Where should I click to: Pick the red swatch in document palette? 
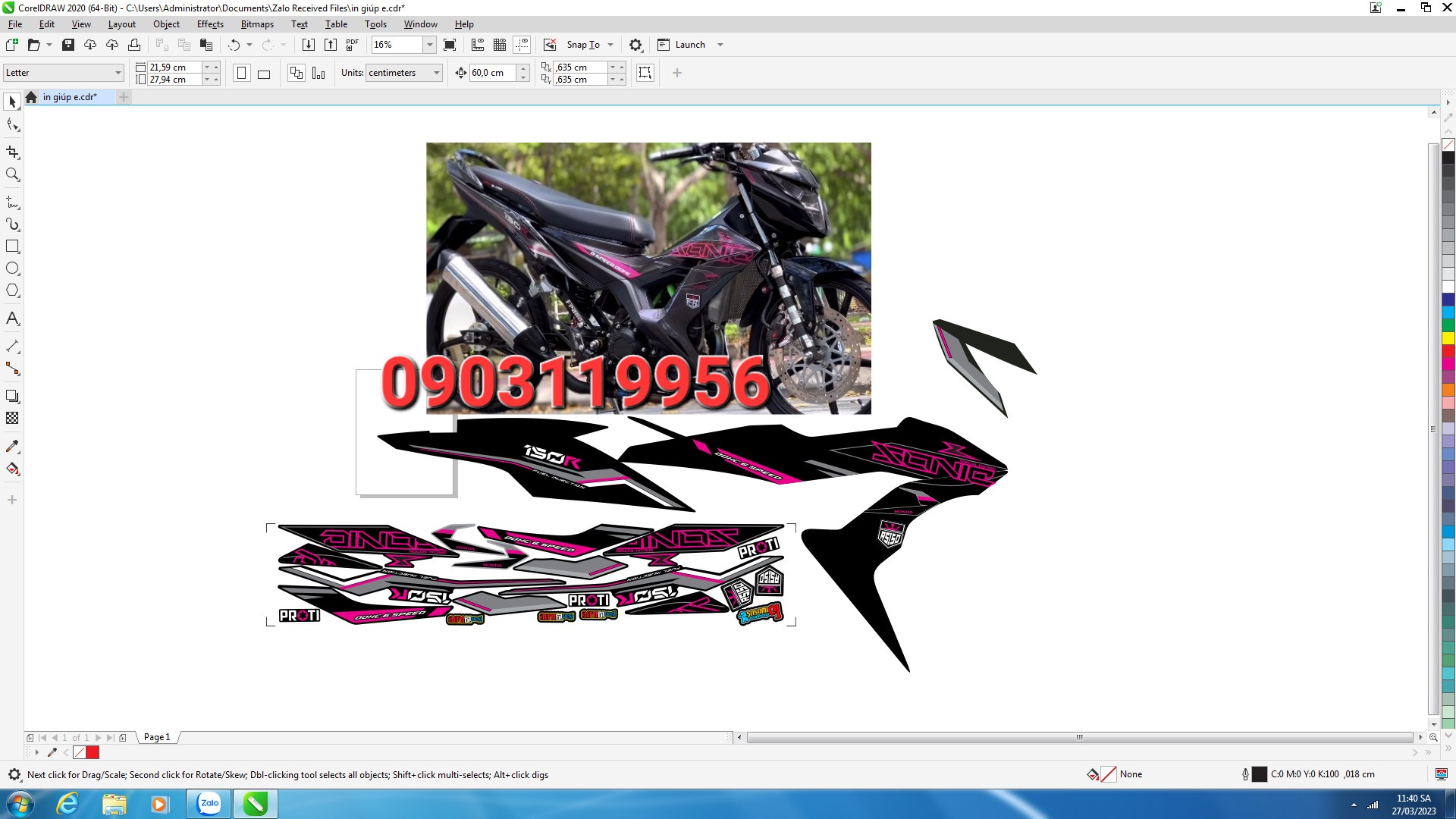[93, 752]
